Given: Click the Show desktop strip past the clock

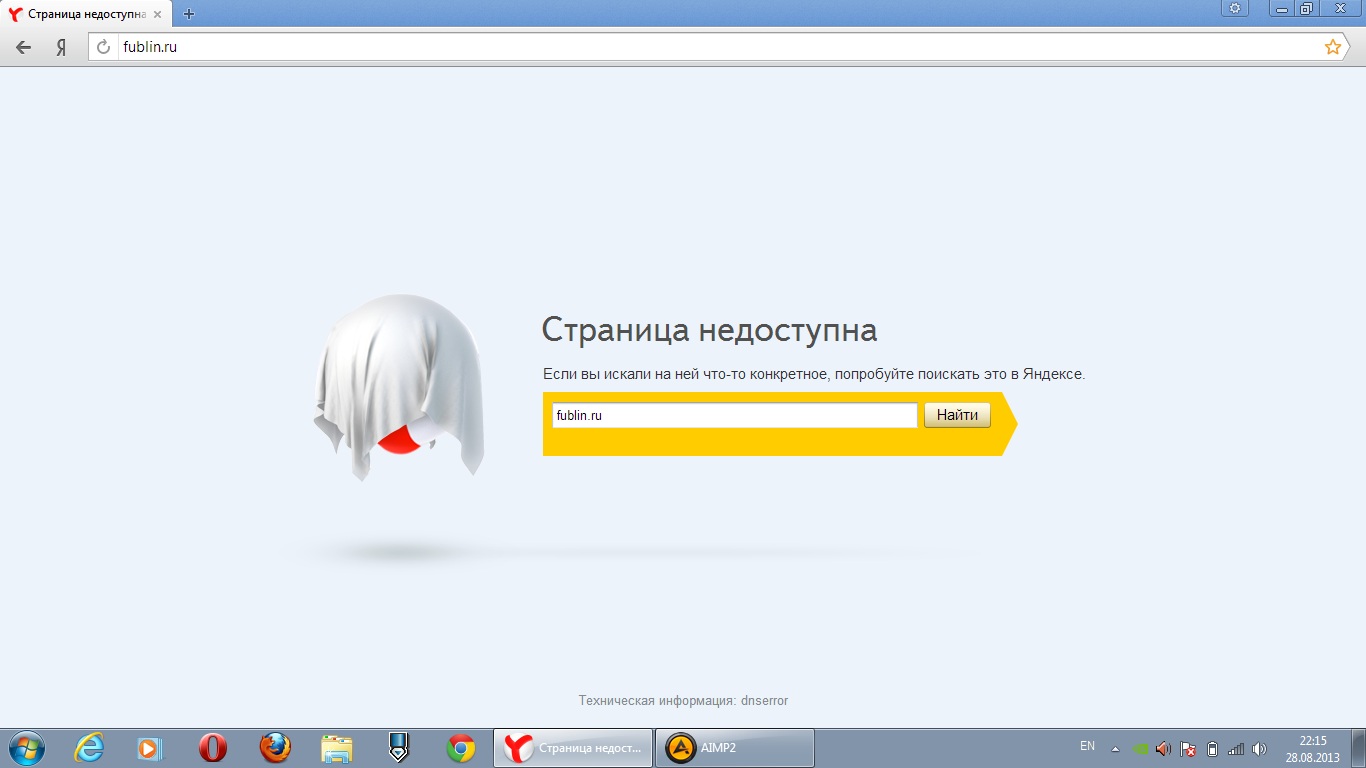Looking at the screenshot, I should coord(1358,748).
